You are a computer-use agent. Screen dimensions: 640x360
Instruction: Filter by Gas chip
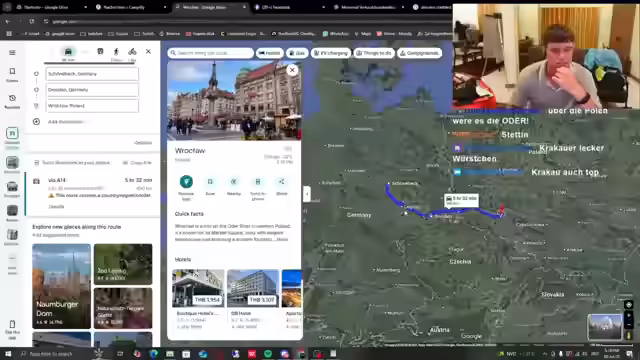[x=297, y=53]
